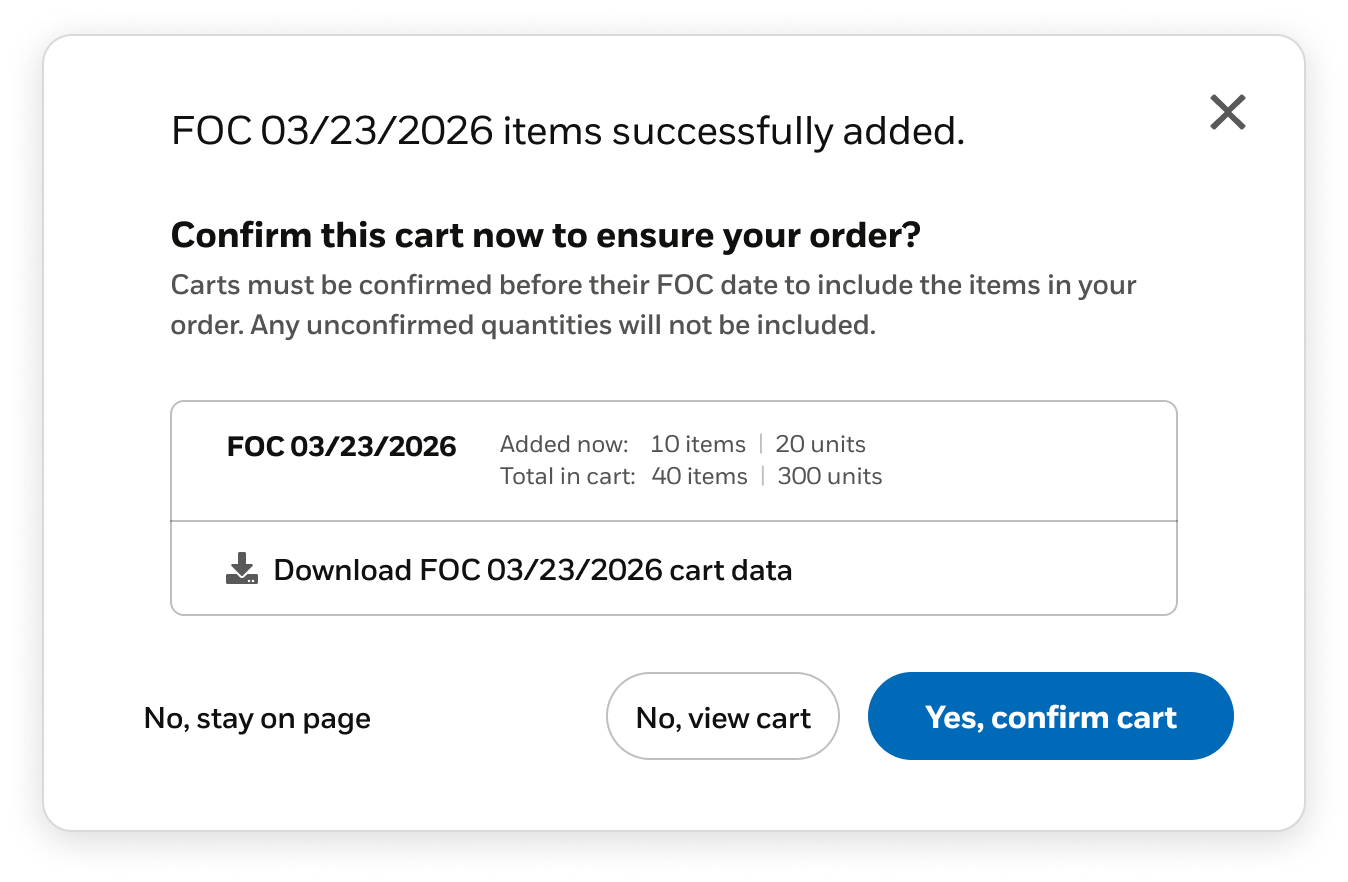
Task: Select the "40 items" total value
Action: click(x=699, y=476)
